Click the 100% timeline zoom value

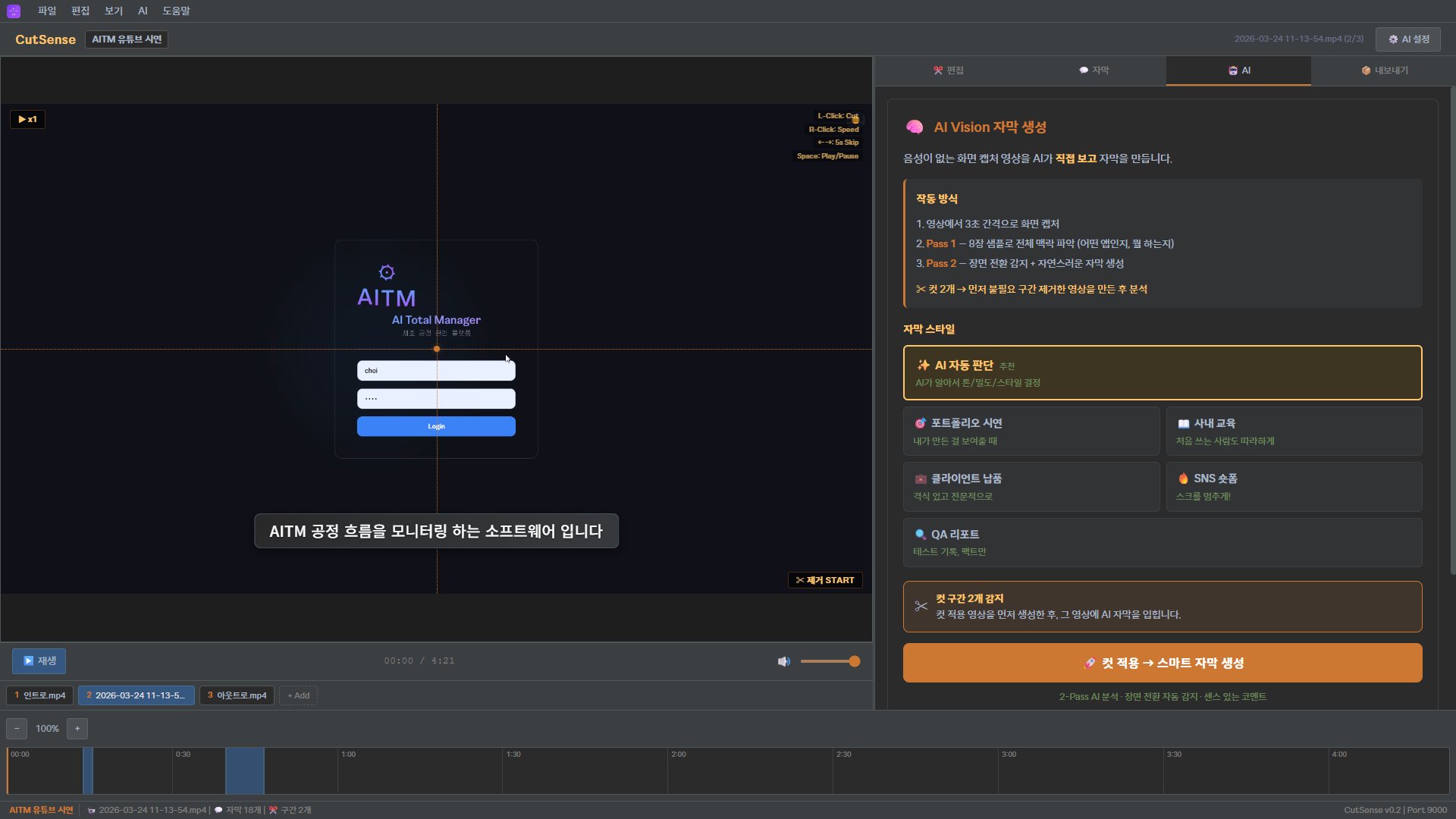[47, 729]
